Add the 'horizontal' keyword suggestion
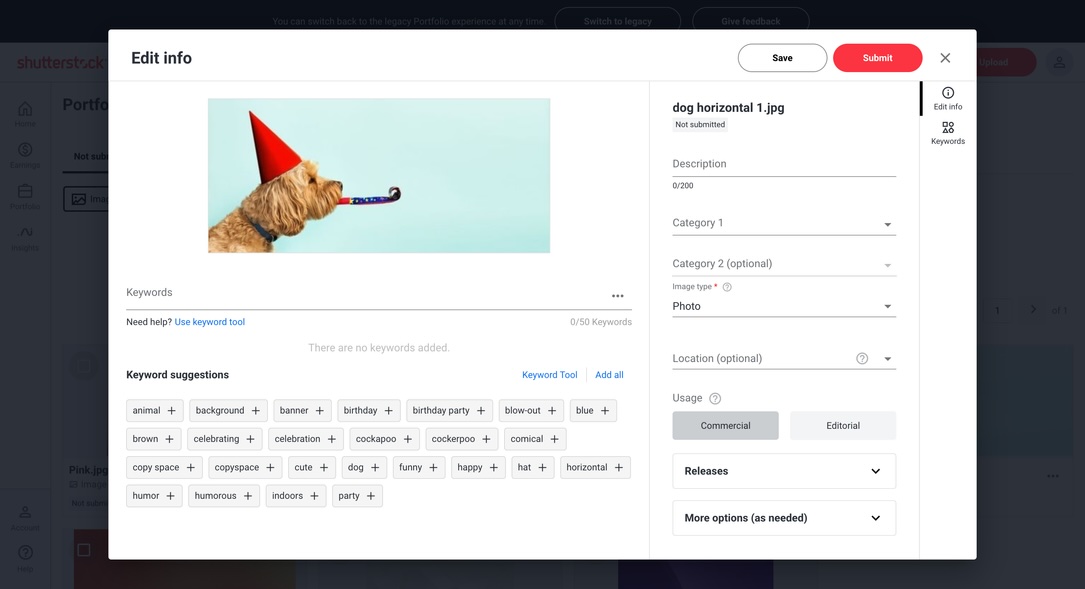1085x589 pixels. pyautogui.click(x=595, y=467)
